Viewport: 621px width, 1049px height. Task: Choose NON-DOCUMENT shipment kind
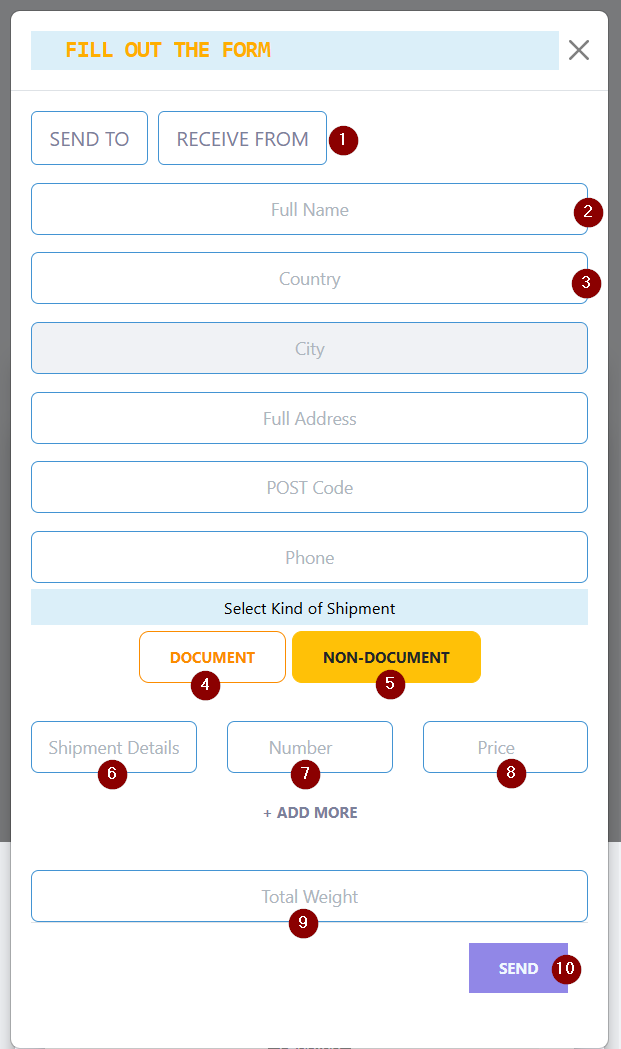[386, 657]
